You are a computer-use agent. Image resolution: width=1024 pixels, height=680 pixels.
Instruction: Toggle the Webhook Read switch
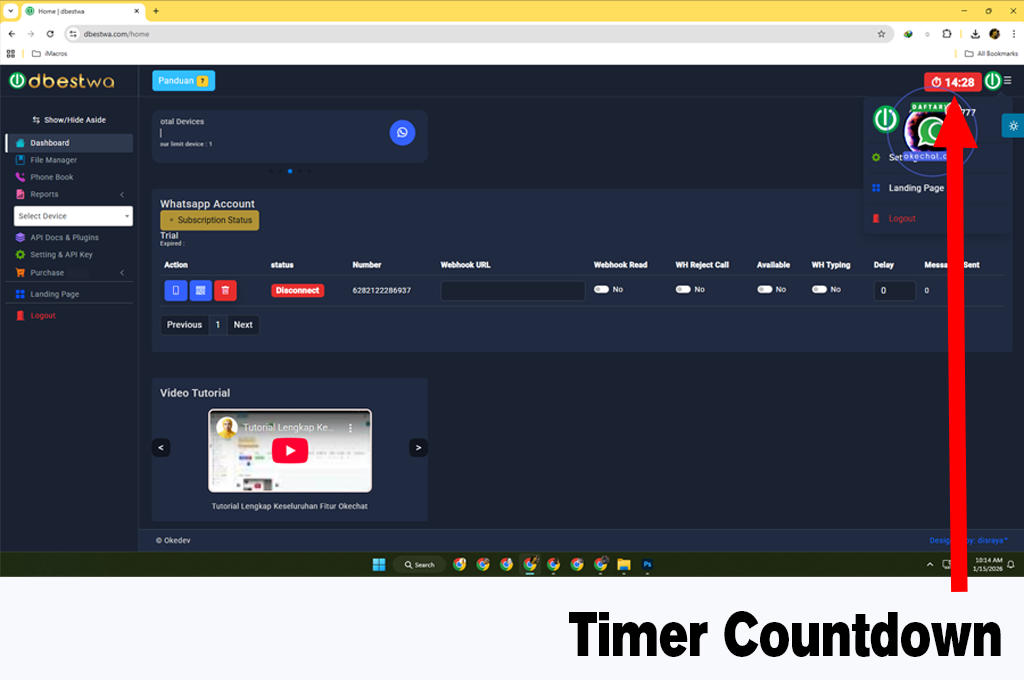click(x=601, y=289)
